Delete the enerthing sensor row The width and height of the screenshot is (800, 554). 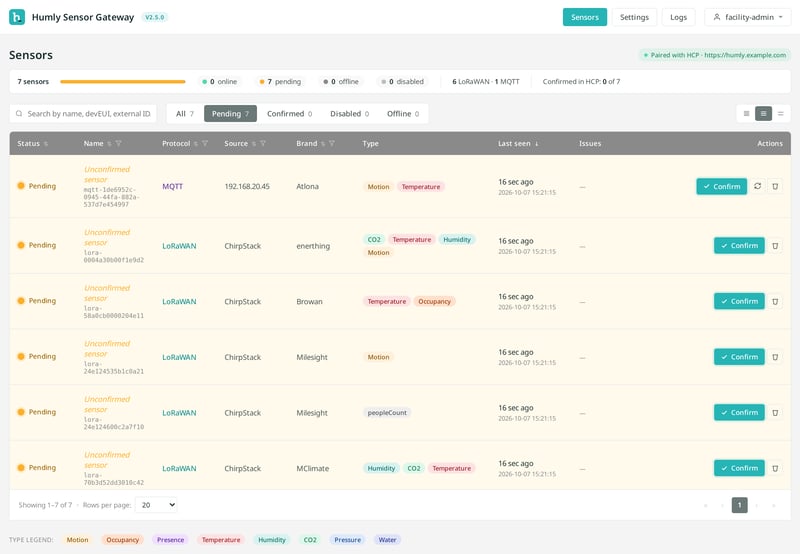[775, 245]
